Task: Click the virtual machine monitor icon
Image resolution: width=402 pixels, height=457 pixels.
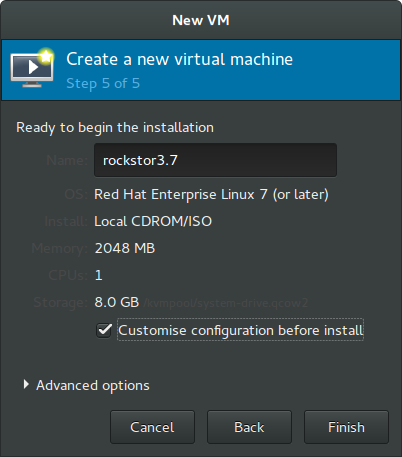Action: (x=32, y=68)
